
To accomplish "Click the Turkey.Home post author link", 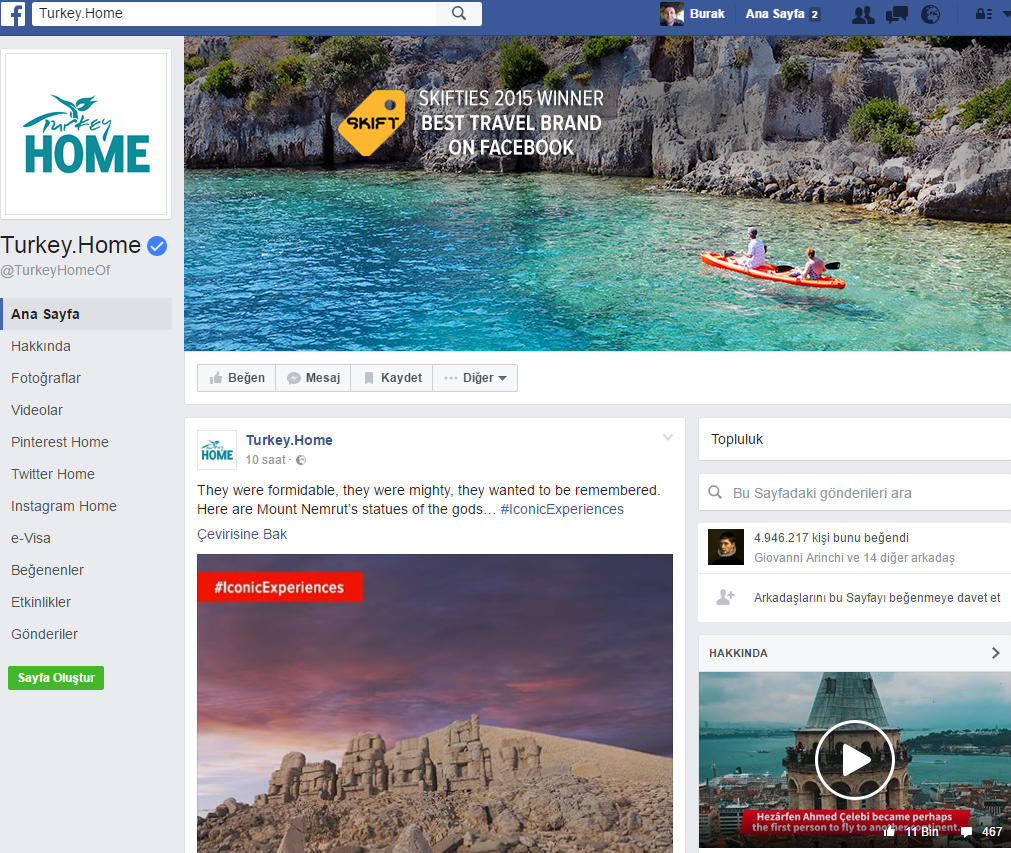I will (x=289, y=440).
